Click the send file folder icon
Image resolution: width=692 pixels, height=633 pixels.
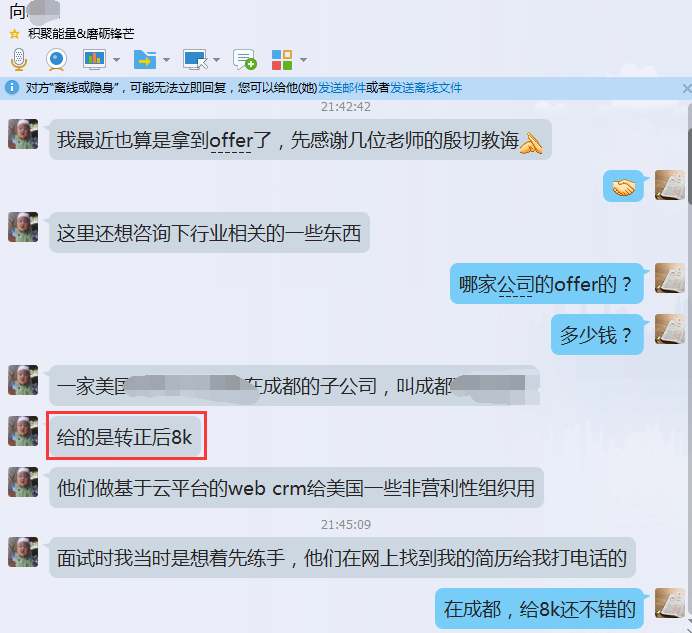click(x=145, y=60)
